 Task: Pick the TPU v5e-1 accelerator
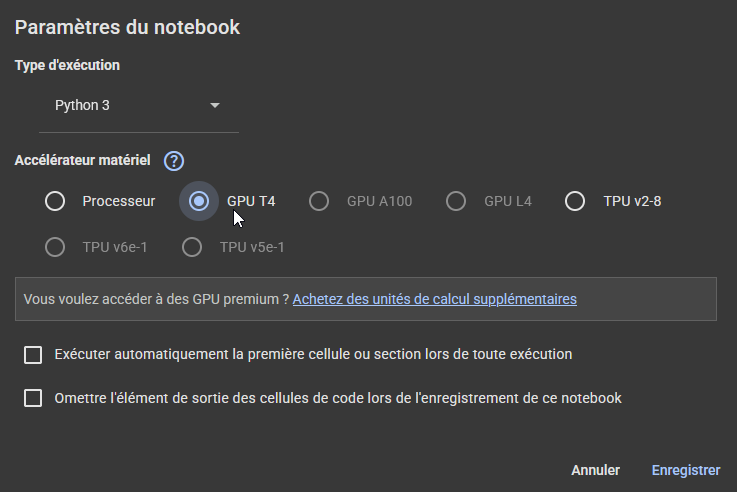[192, 247]
